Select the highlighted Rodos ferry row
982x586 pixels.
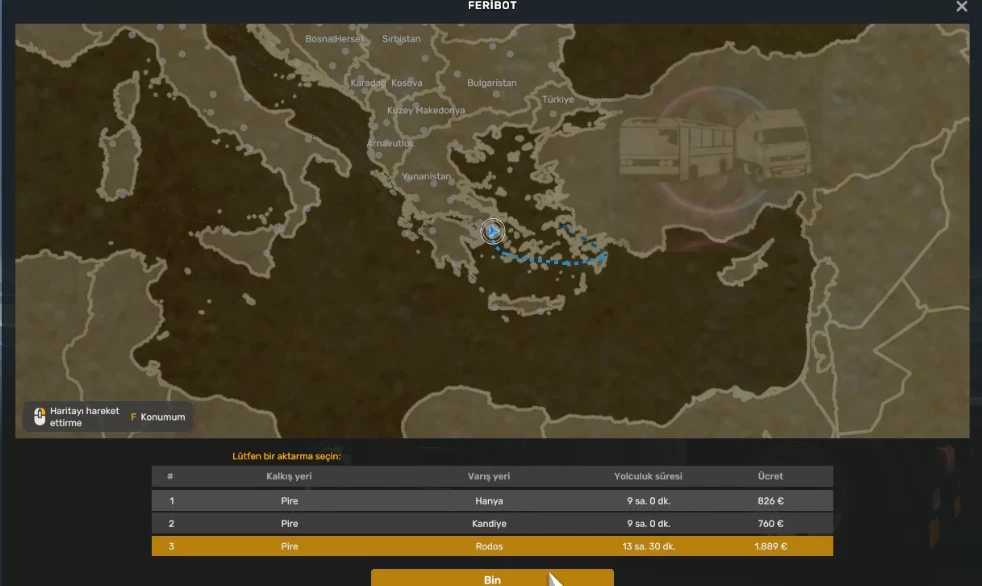pyautogui.click(x=490, y=546)
